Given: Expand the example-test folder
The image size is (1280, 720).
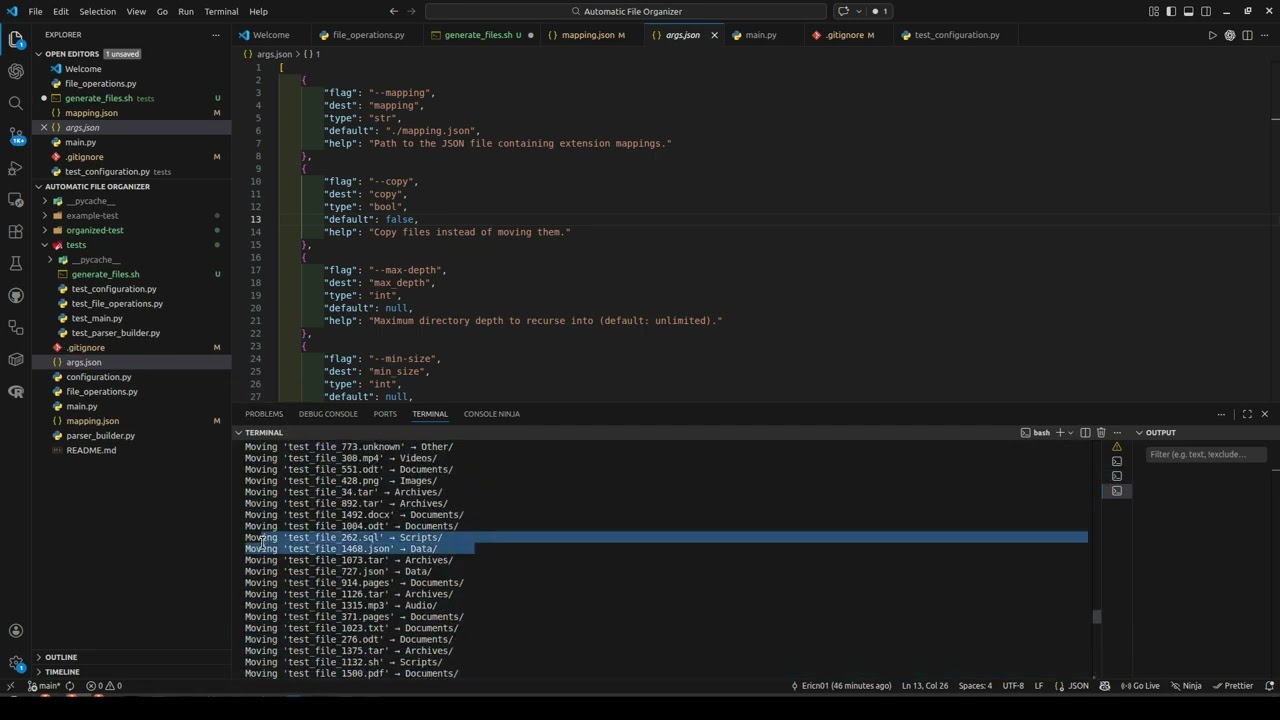Looking at the screenshot, I should coord(44,216).
